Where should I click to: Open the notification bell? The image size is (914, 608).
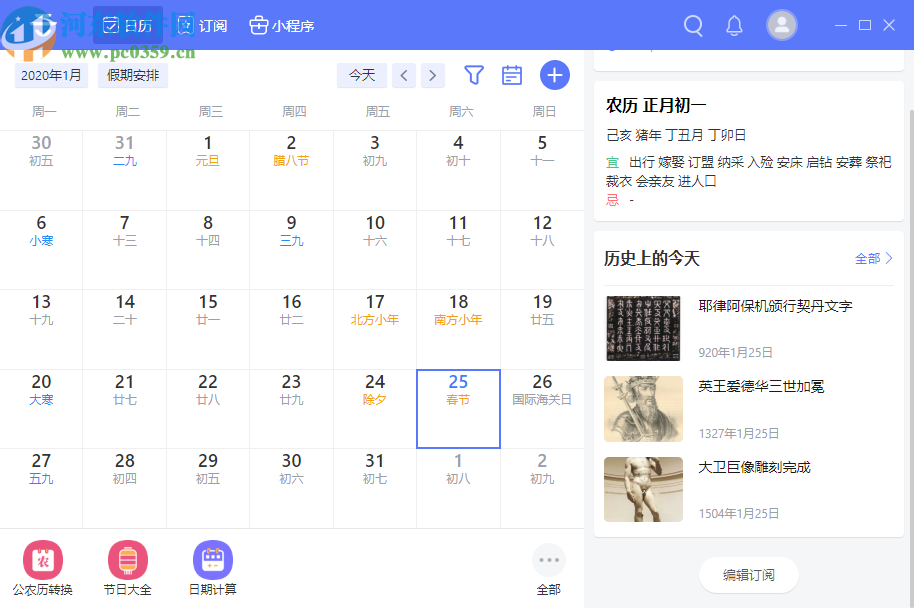[x=734, y=26]
